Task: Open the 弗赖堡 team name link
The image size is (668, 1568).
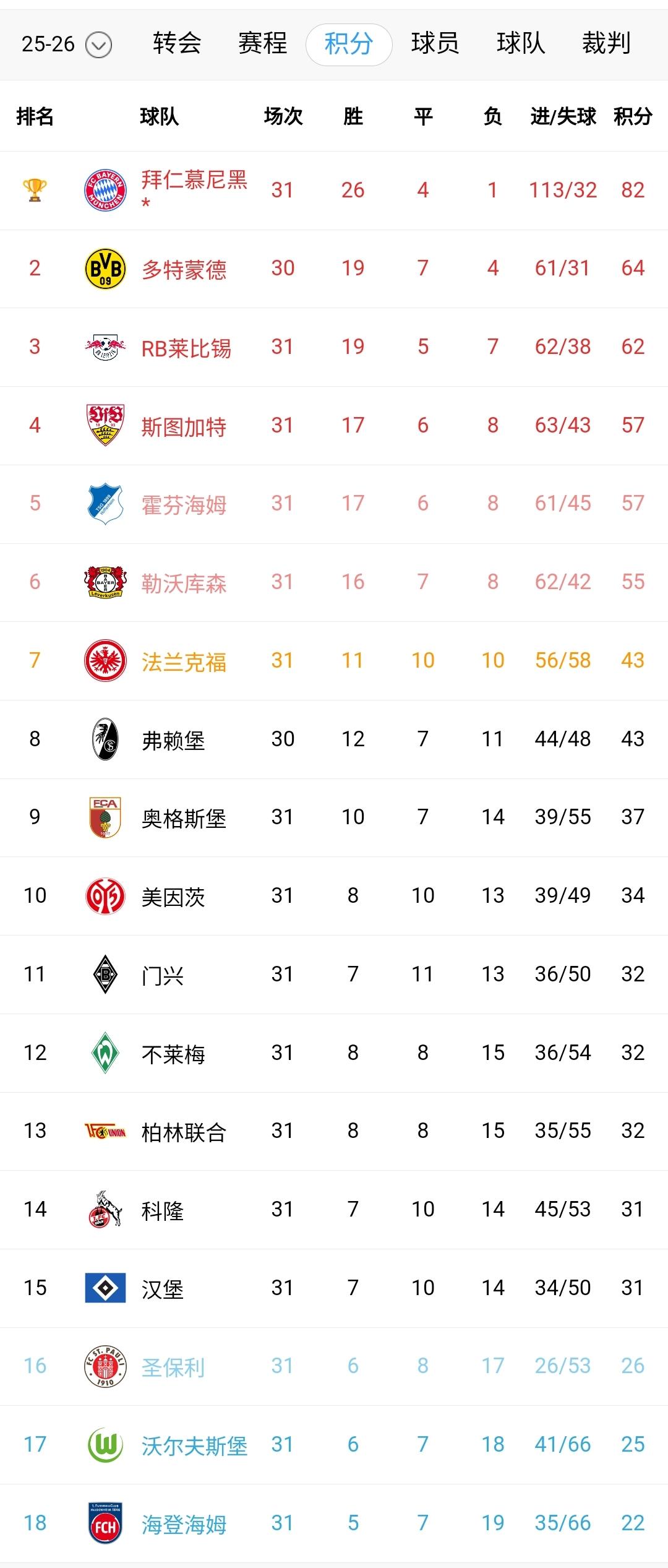Action: [x=173, y=740]
